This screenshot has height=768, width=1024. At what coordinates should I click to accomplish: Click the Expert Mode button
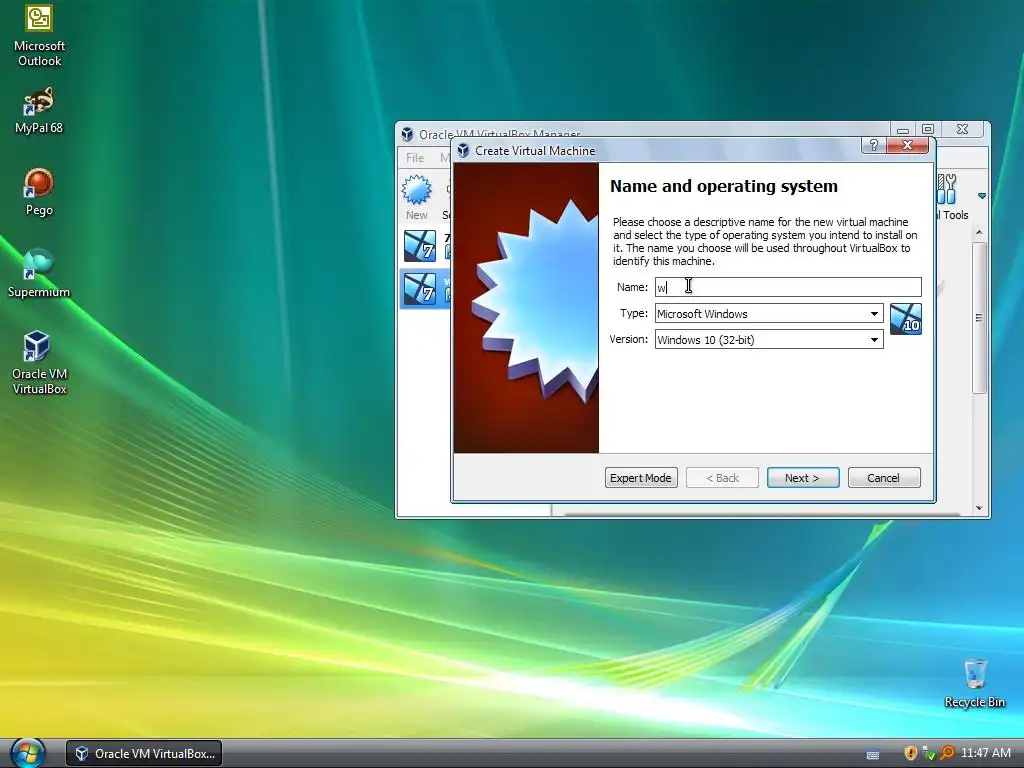click(641, 478)
